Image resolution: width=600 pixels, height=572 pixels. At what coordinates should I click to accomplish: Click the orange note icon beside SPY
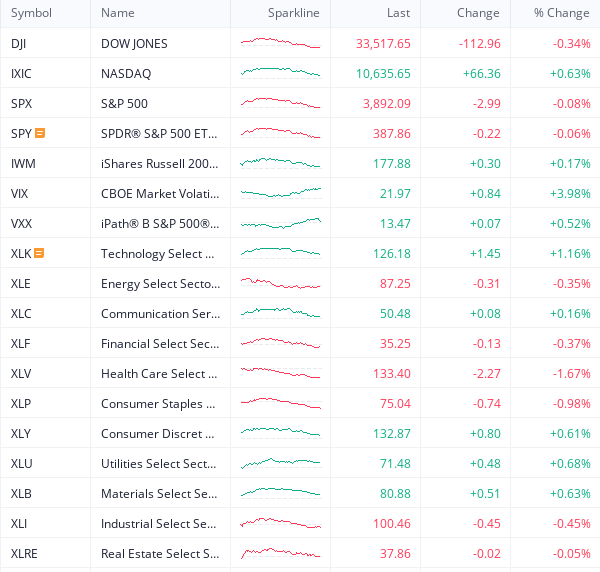(40, 133)
